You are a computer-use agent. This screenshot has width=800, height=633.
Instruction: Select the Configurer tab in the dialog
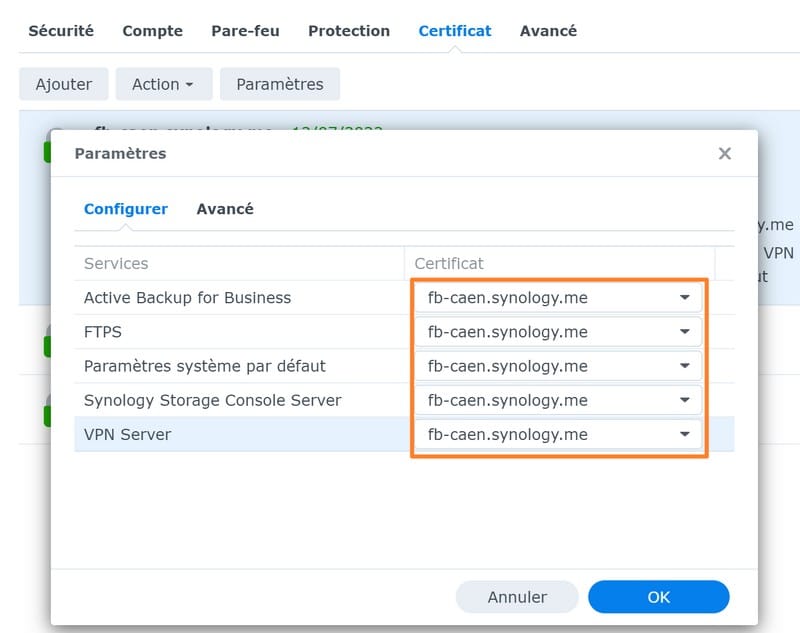pyautogui.click(x=126, y=209)
